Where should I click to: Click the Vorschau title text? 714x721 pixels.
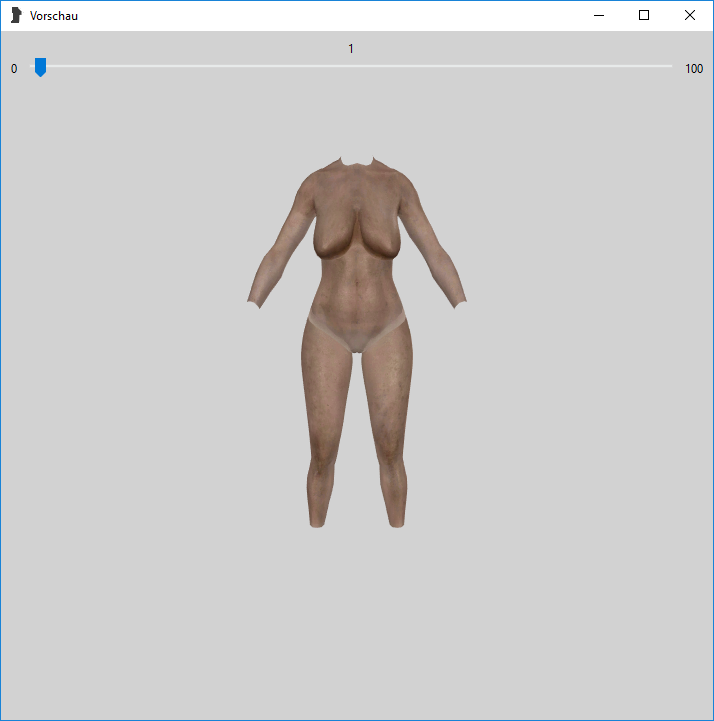54,16
